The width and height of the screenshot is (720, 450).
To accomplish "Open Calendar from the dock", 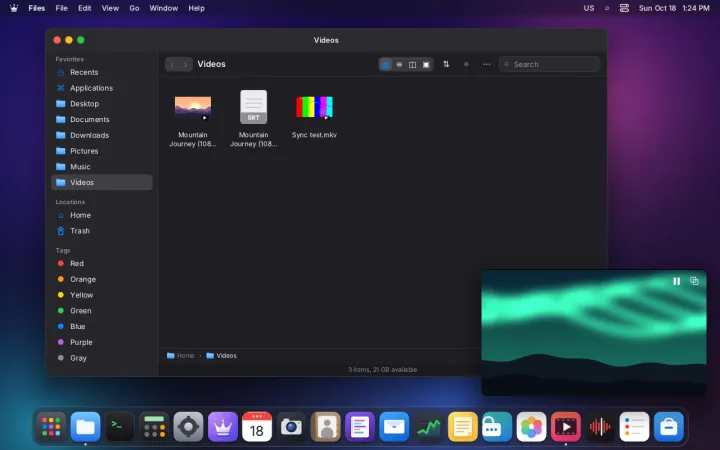I will coord(257,427).
